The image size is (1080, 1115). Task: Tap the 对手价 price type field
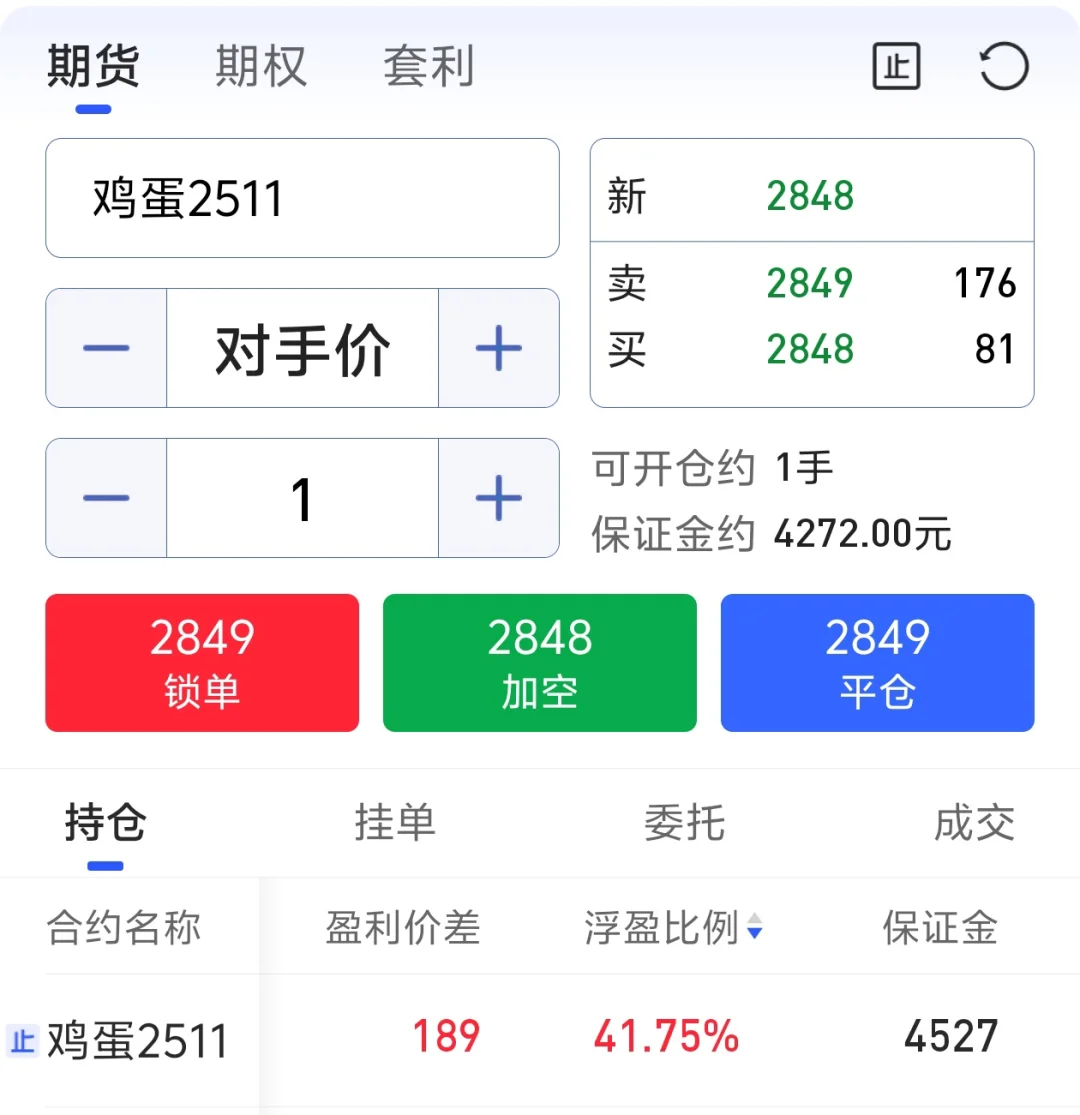pos(302,348)
